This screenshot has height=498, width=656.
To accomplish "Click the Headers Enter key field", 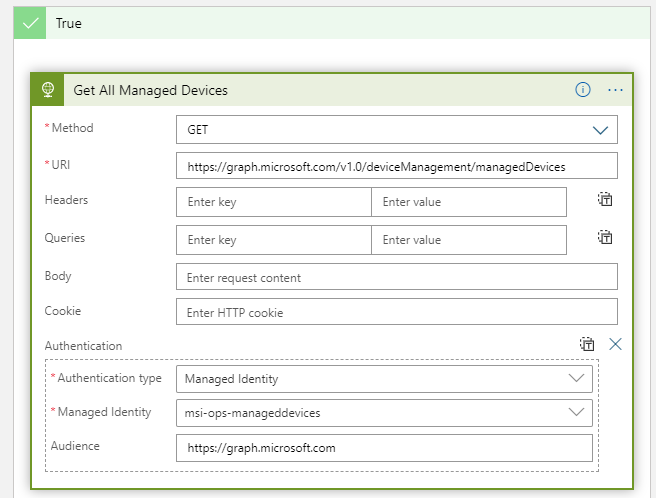I will tap(274, 202).
